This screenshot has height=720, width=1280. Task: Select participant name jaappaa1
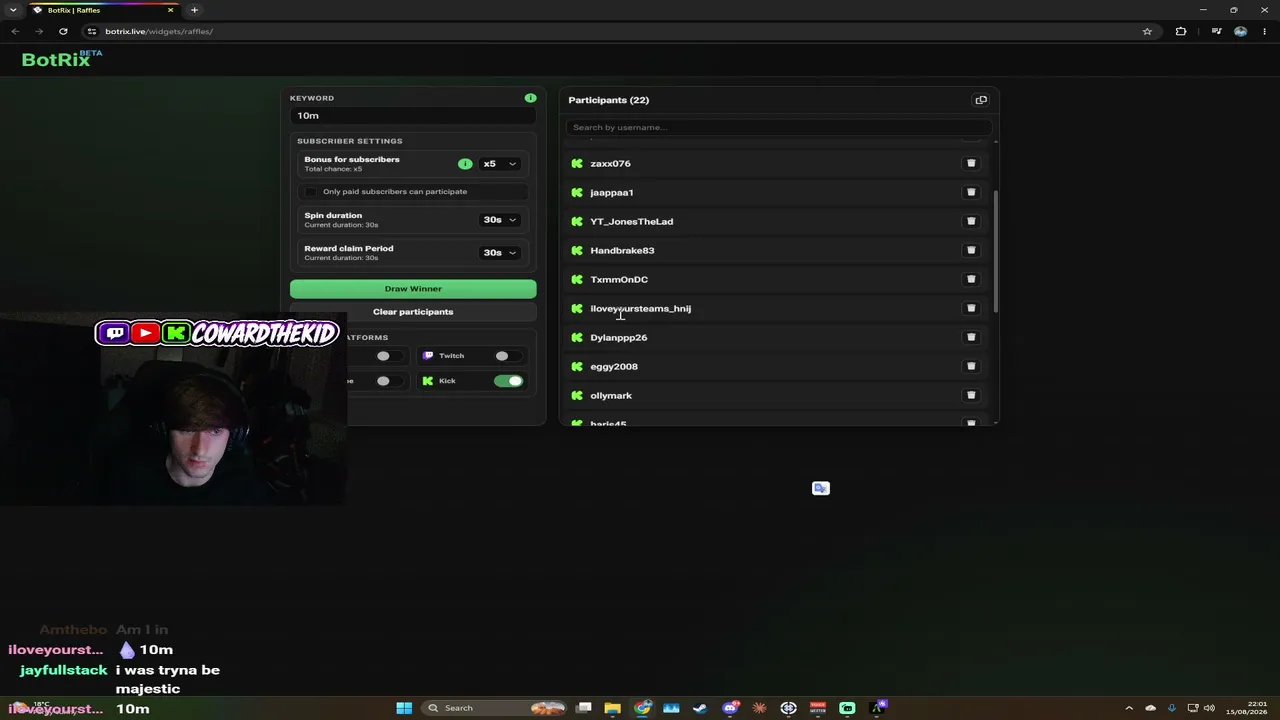[612, 192]
